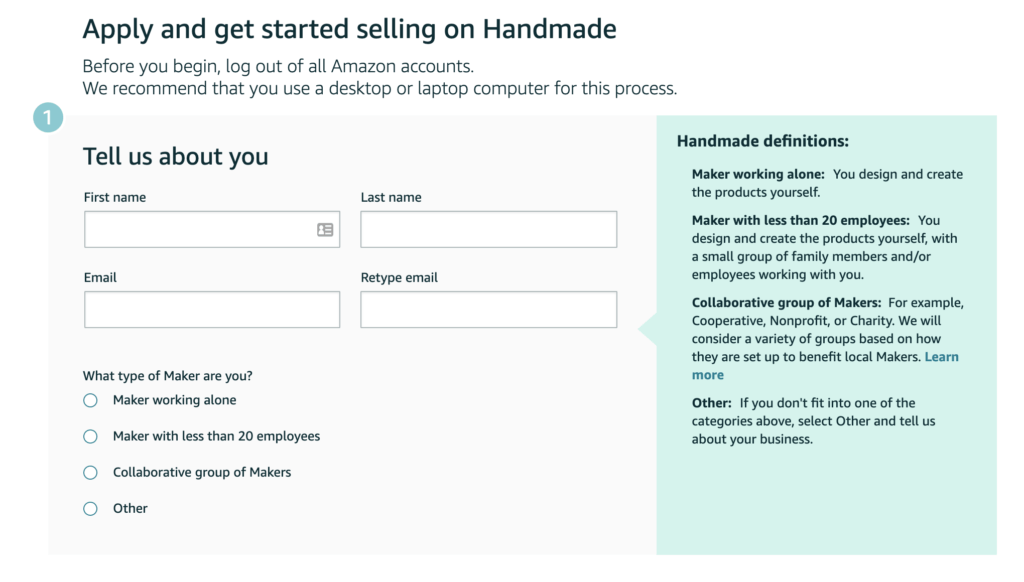Click the contact autofill icon in First name
This screenshot has width=1024, height=582.
pyautogui.click(x=325, y=229)
